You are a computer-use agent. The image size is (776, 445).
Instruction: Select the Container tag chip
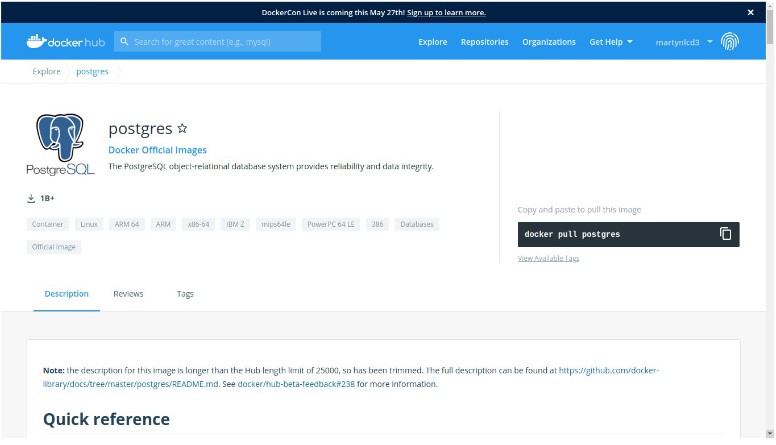[x=48, y=224]
